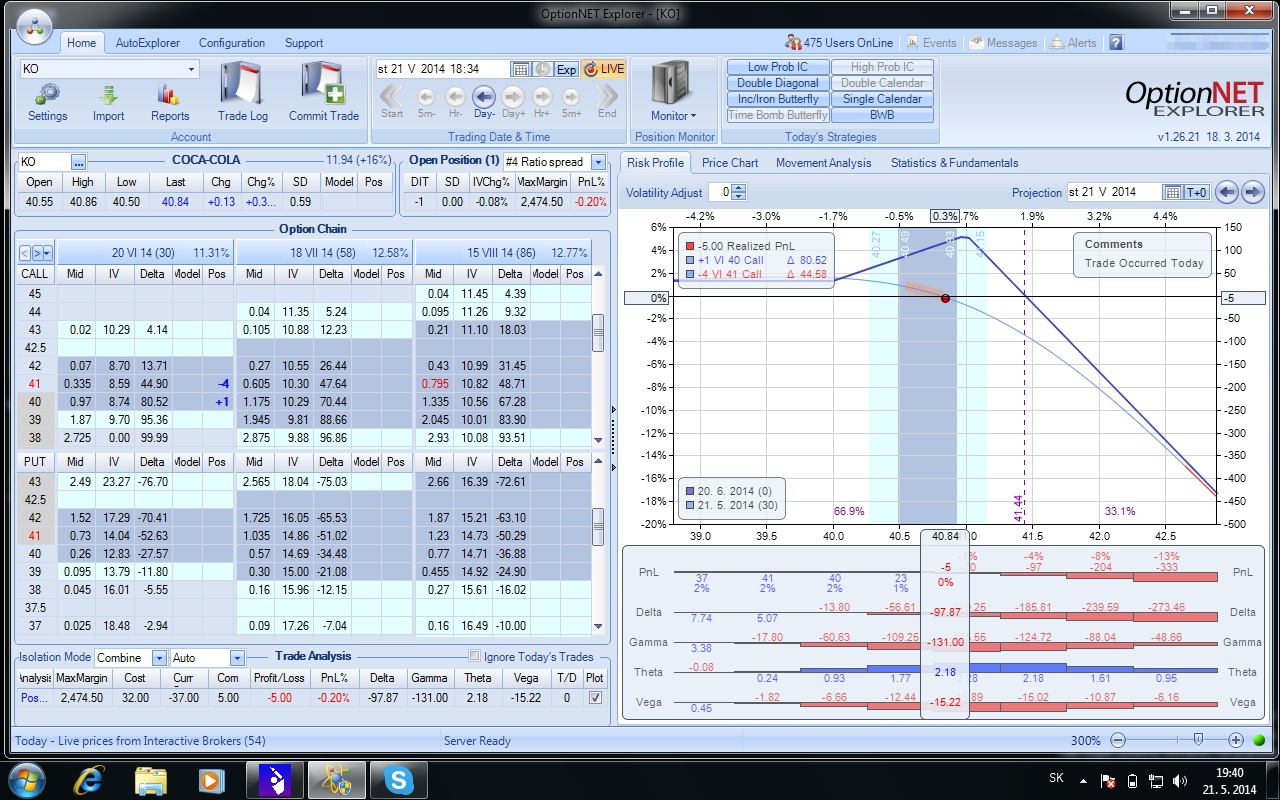The image size is (1280, 800).
Task: Go back one day with Day- arrow
Action: tap(484, 97)
